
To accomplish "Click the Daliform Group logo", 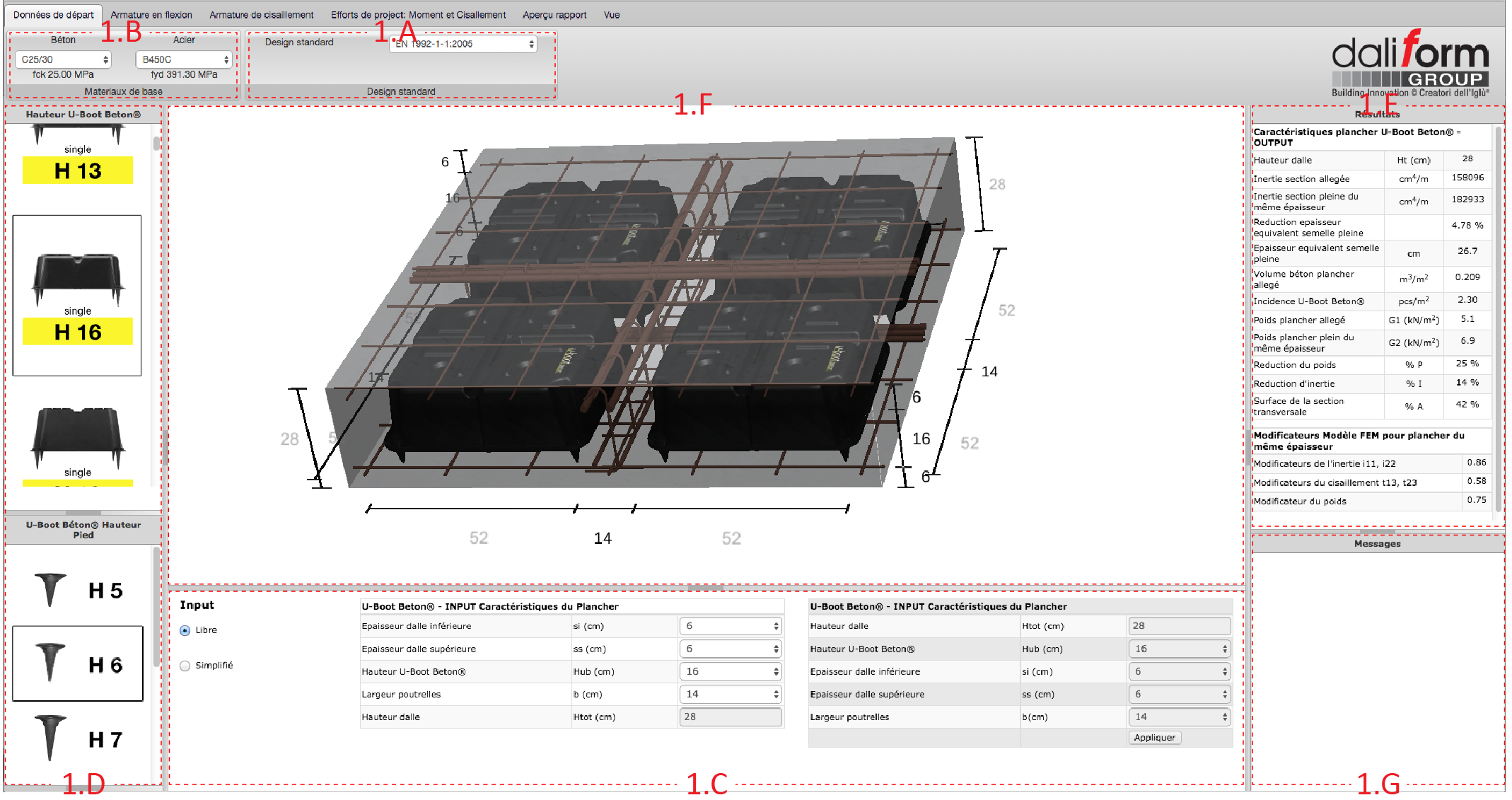I will (1410, 62).
